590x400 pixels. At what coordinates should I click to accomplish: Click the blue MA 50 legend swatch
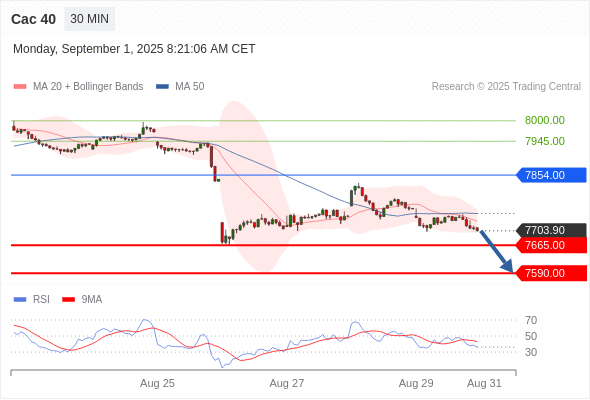coord(162,87)
